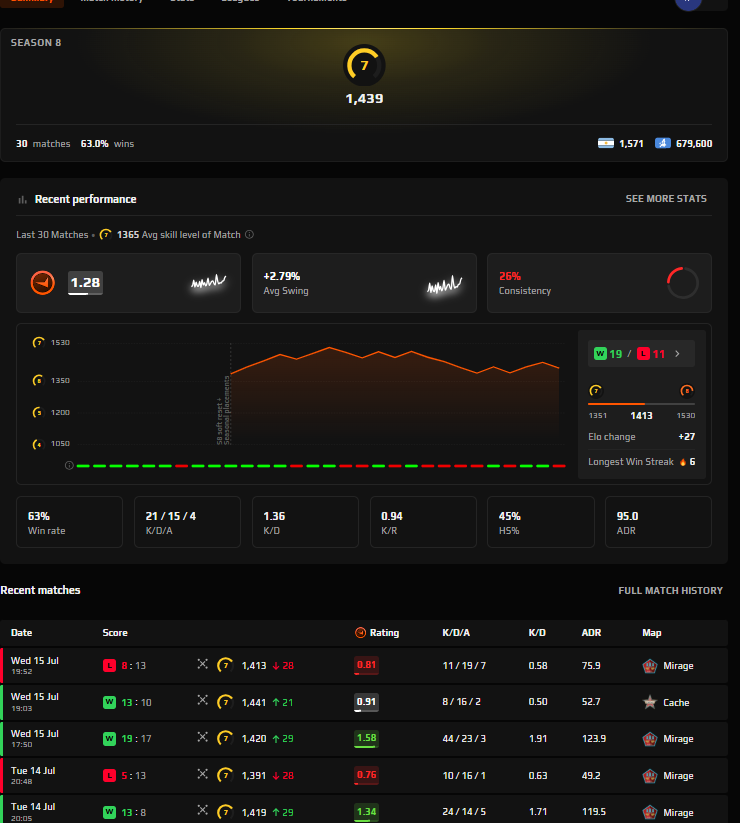Click Mirage map icon in 17:50 match
The image size is (740, 823).
point(650,739)
